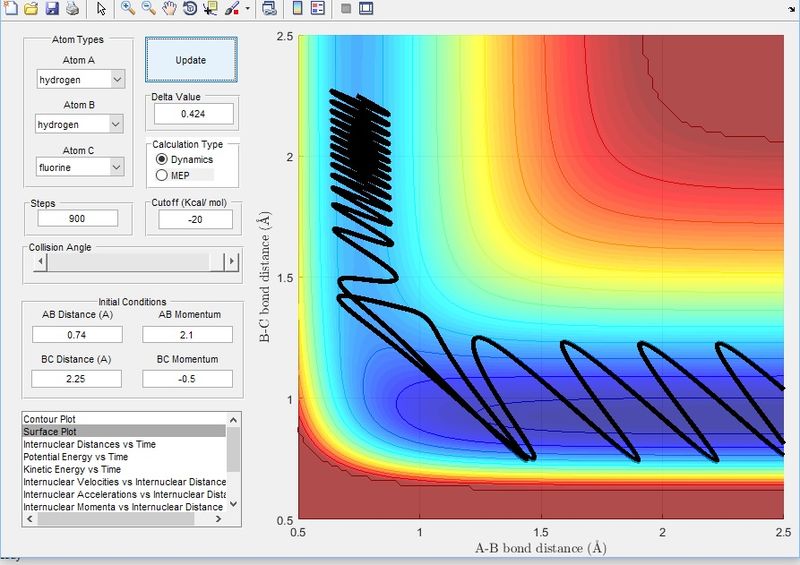Click the Collision Angle slider track
Image resolution: width=800 pixels, height=565 pixels.
point(135,262)
